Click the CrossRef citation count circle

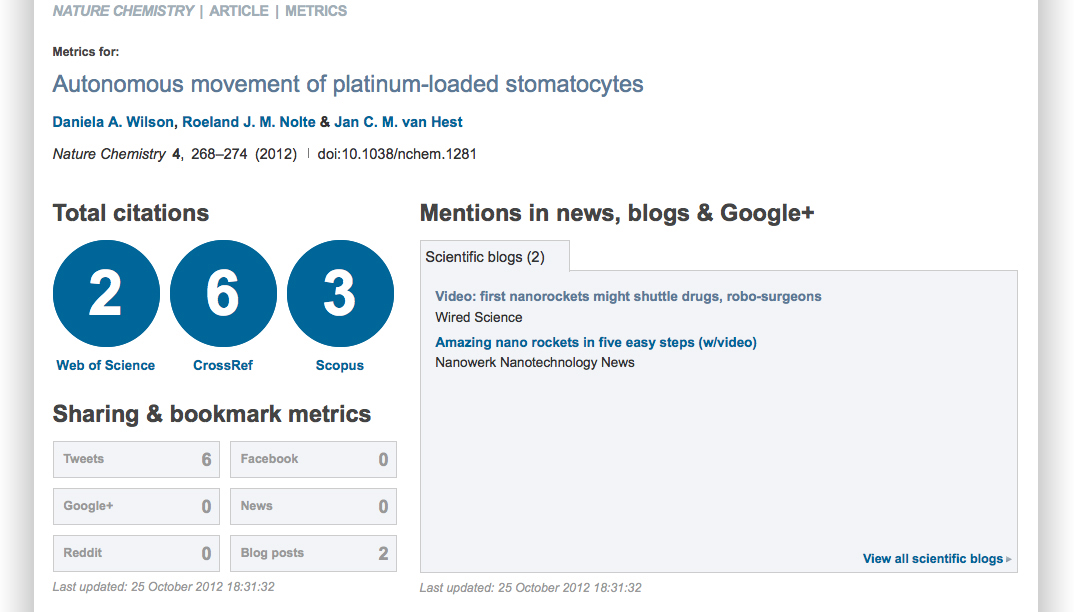[x=223, y=294]
